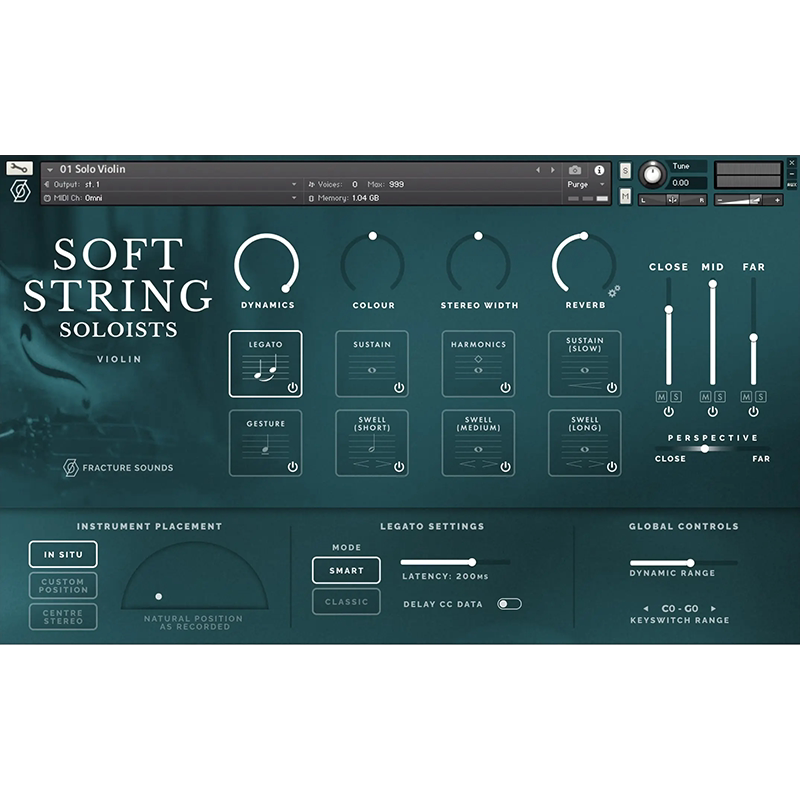Select the Swell (Short) articulation tile

(372, 443)
